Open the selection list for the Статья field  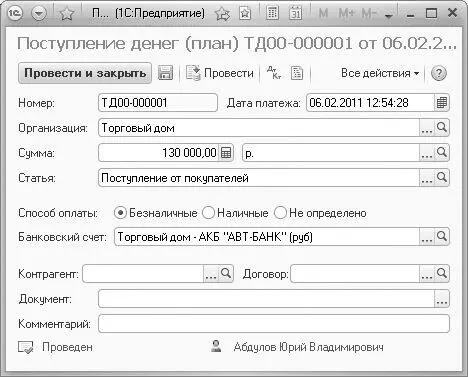pos(427,178)
